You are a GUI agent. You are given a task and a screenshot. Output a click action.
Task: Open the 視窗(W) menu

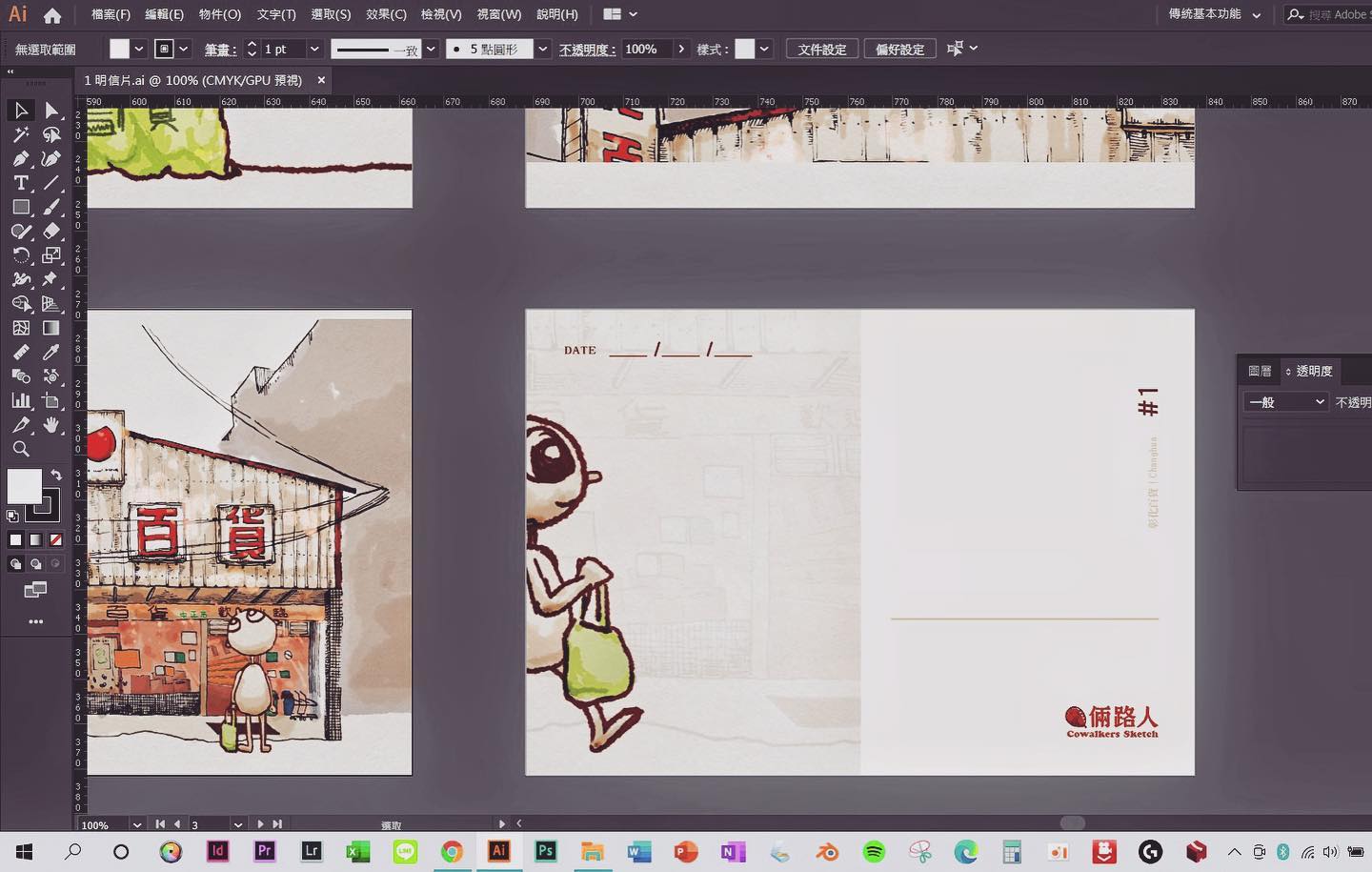pyautogui.click(x=499, y=14)
